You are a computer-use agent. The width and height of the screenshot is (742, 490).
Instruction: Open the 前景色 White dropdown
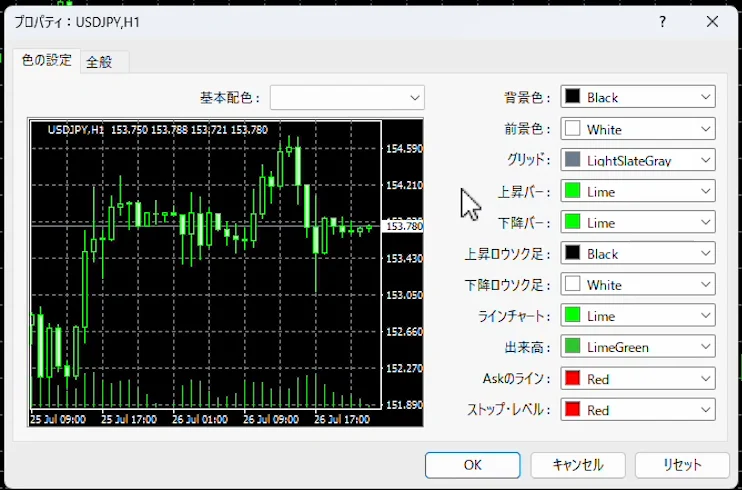pyautogui.click(x=638, y=129)
